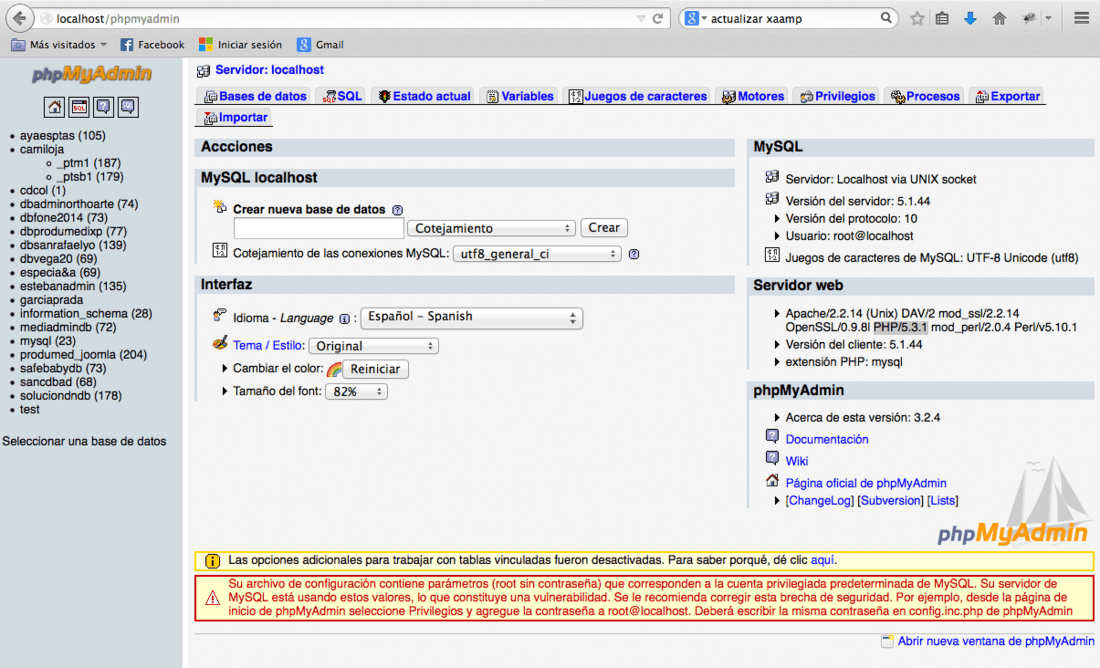Open the 82% font size dropdown
This screenshot has height=668, width=1100.
(x=356, y=392)
